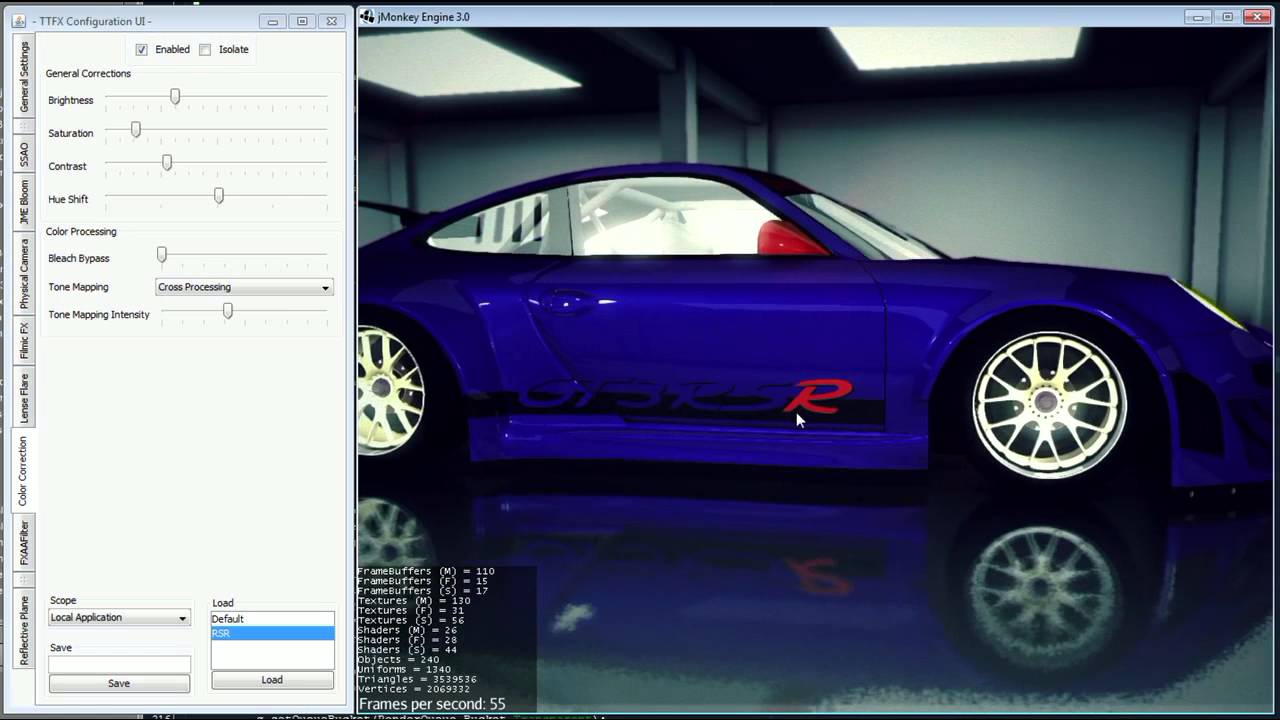Click the Tone Mapping Intensity slider handle

click(227, 311)
